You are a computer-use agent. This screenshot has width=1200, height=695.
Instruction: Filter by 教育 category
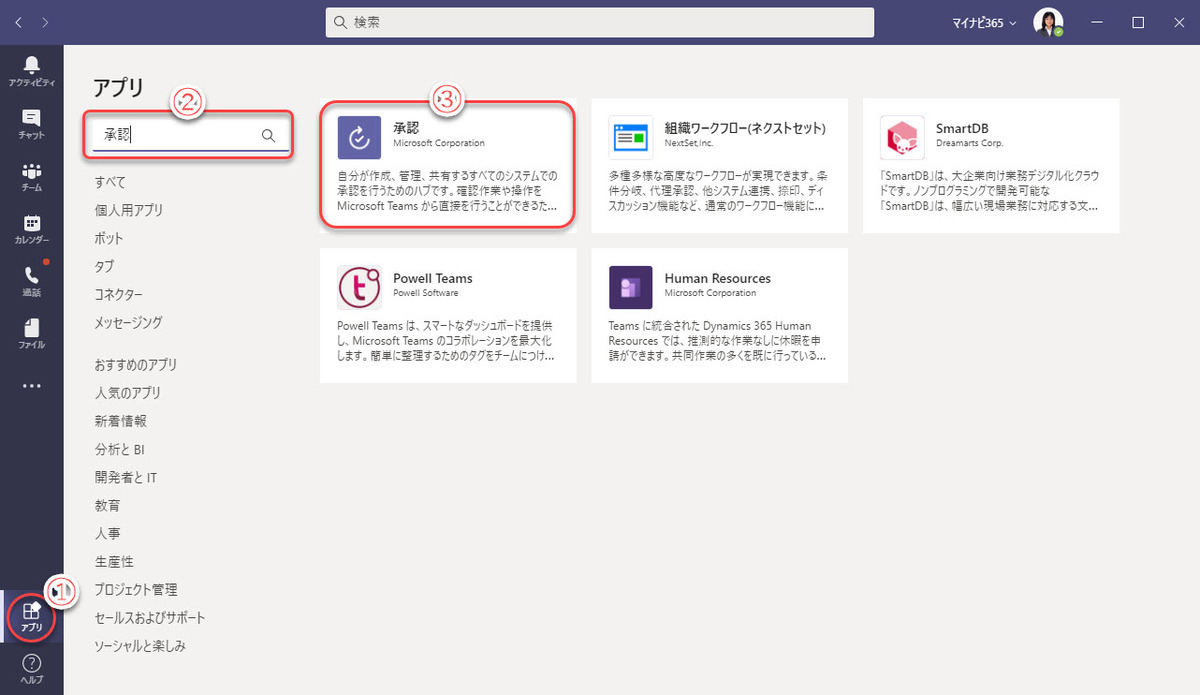tap(108, 505)
